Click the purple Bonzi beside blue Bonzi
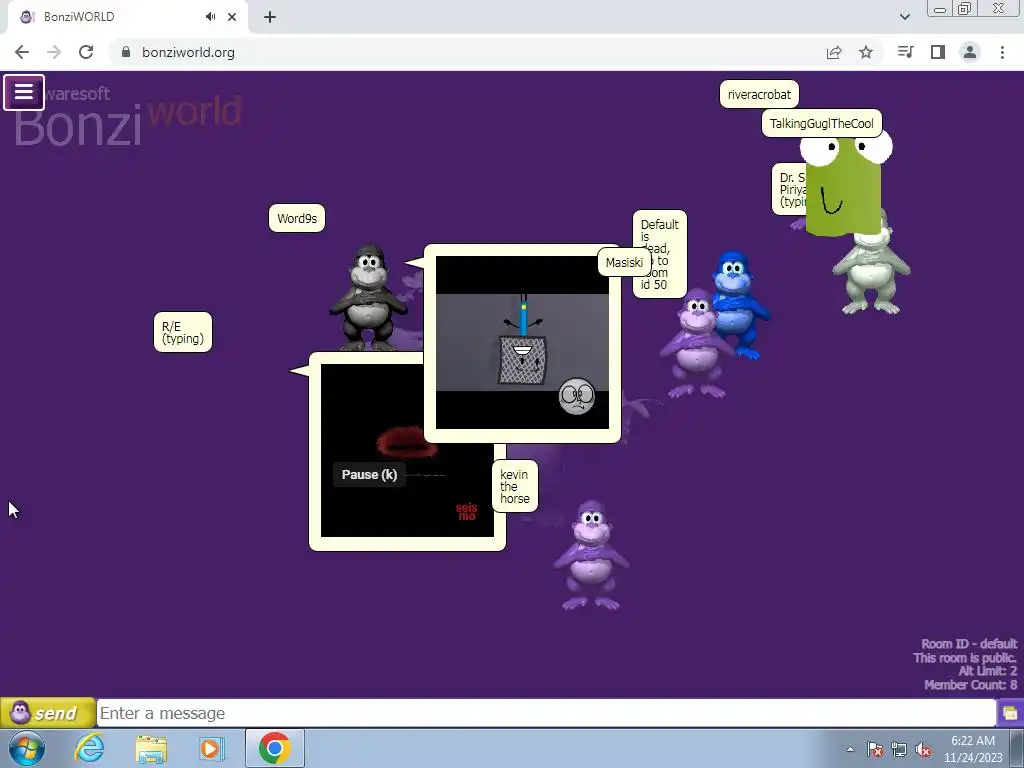 pyautogui.click(x=696, y=344)
